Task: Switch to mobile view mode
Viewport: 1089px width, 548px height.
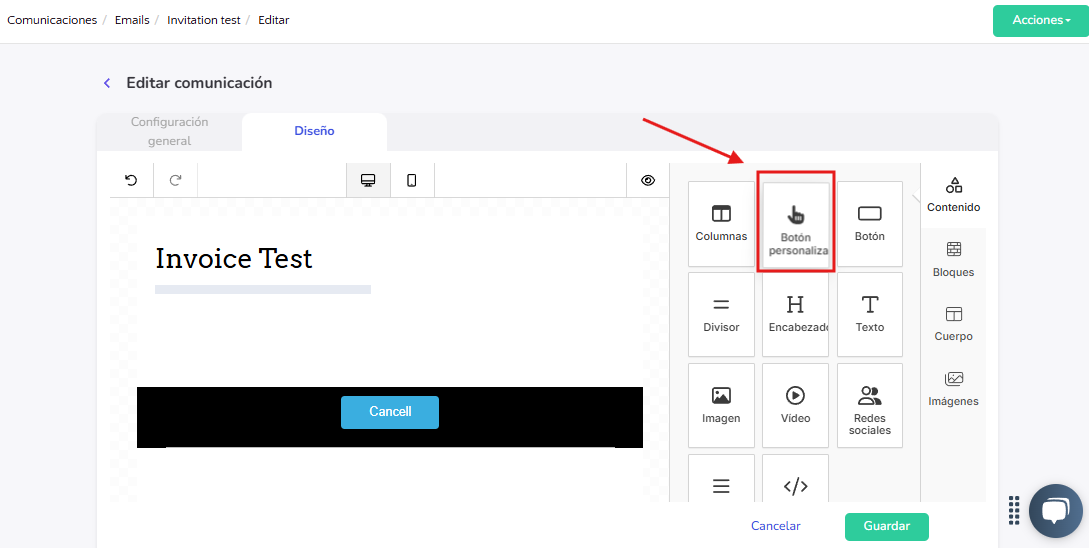Action: (411, 180)
